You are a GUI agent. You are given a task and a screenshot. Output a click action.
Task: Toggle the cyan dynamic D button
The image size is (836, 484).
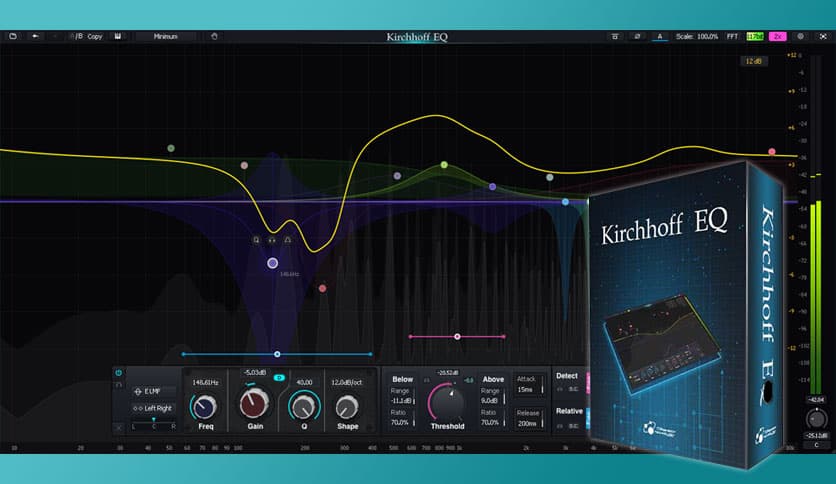pos(279,378)
